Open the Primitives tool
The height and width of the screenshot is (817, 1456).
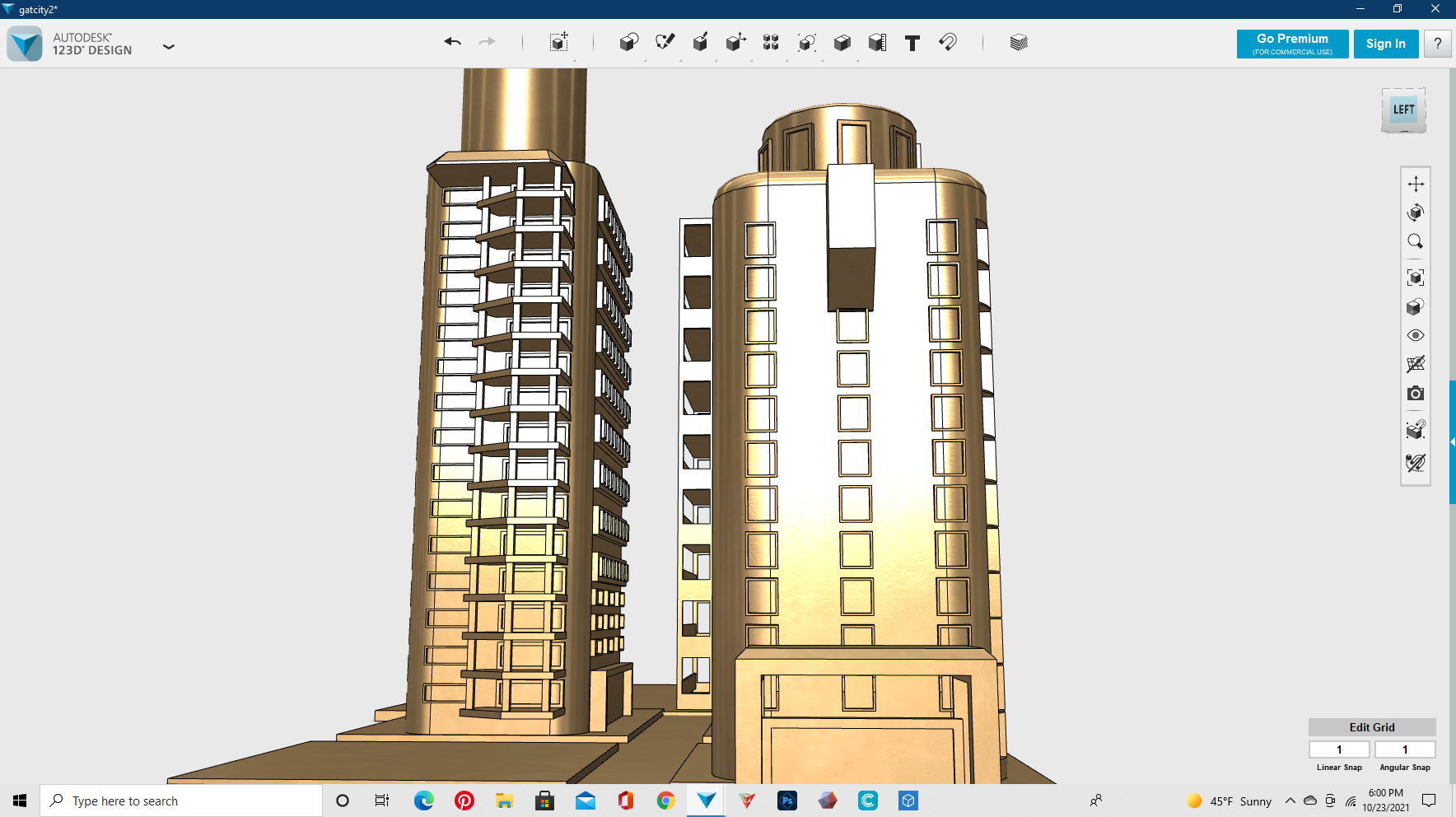point(628,43)
